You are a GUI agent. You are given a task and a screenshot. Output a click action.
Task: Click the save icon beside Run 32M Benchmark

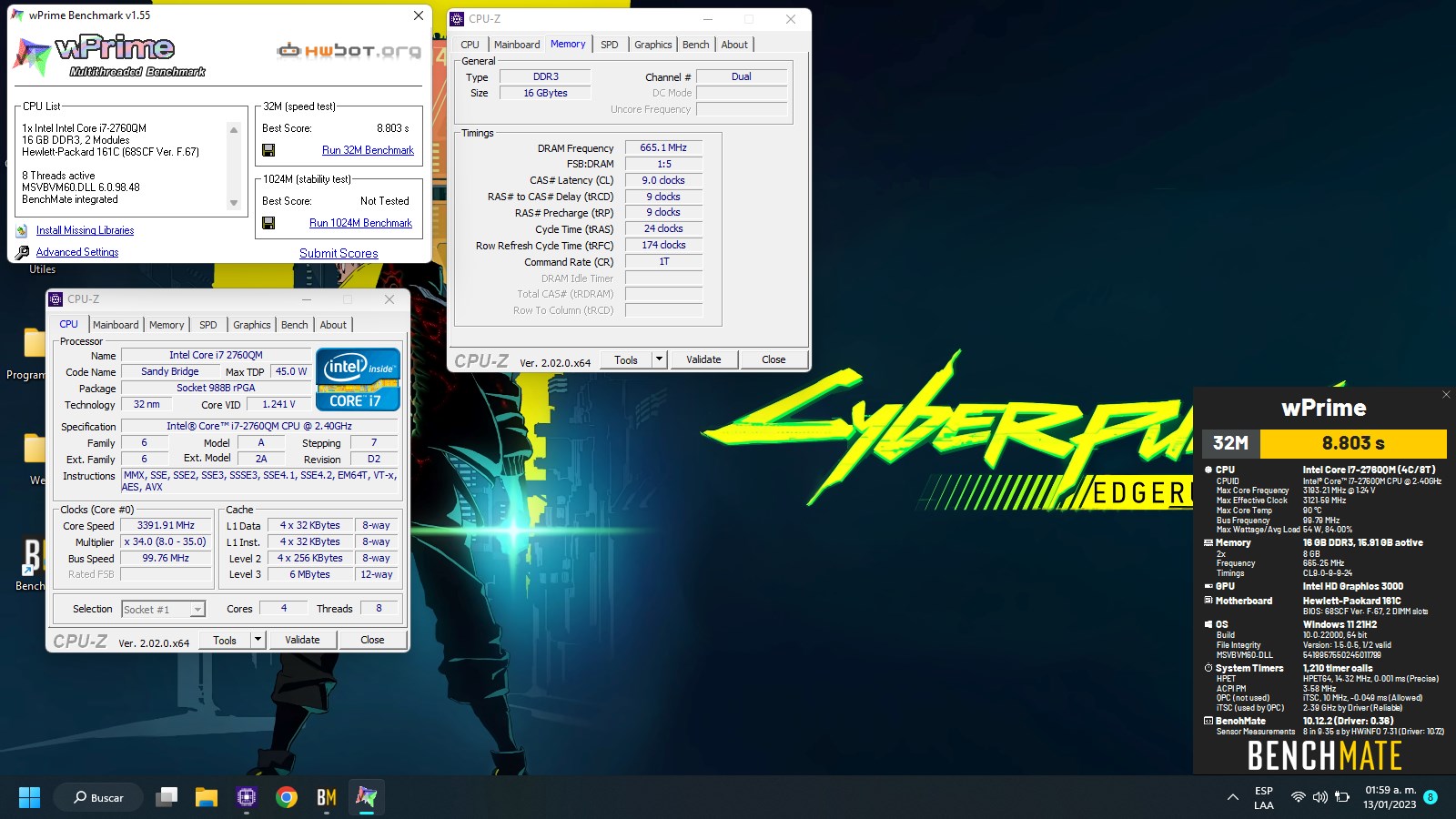(268, 150)
